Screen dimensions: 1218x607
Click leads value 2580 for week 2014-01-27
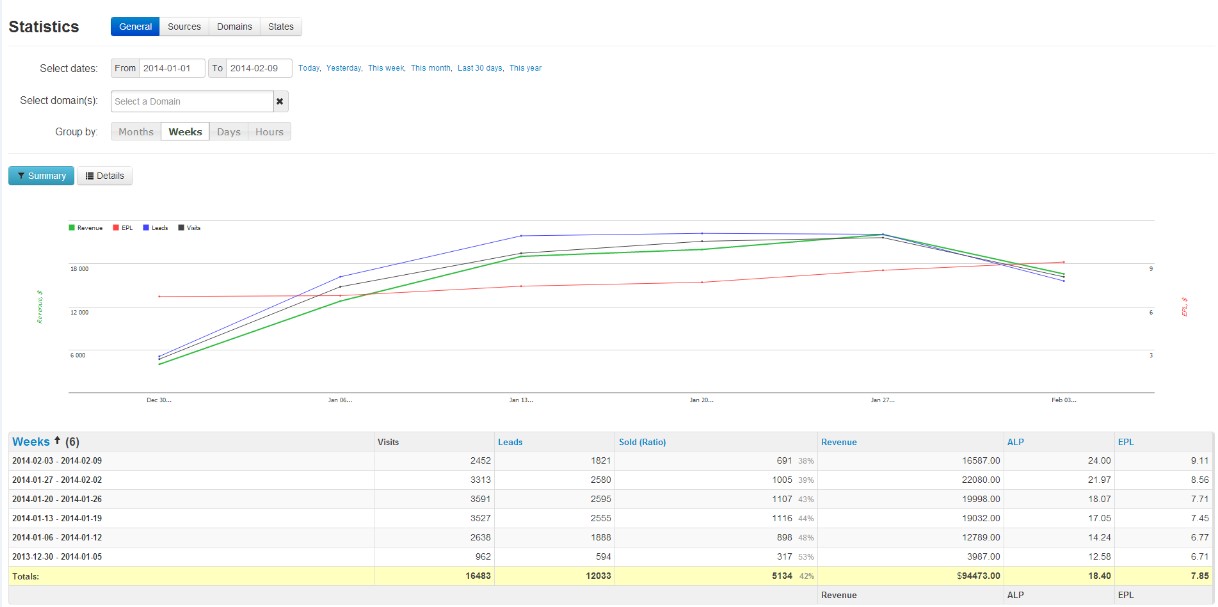(599, 480)
